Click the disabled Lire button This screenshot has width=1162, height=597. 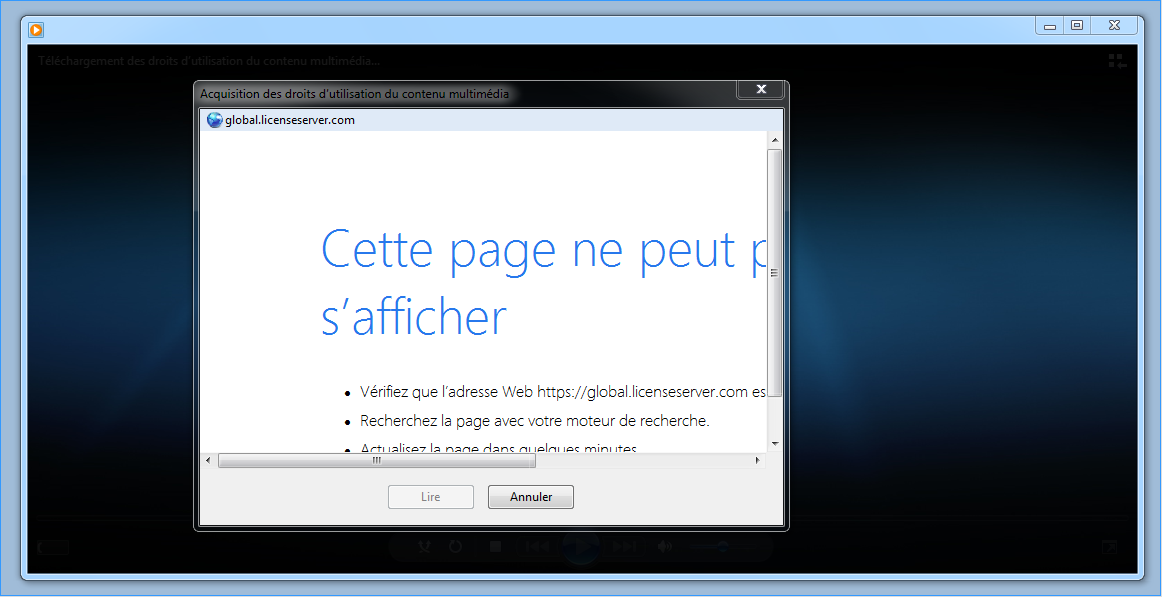click(431, 497)
